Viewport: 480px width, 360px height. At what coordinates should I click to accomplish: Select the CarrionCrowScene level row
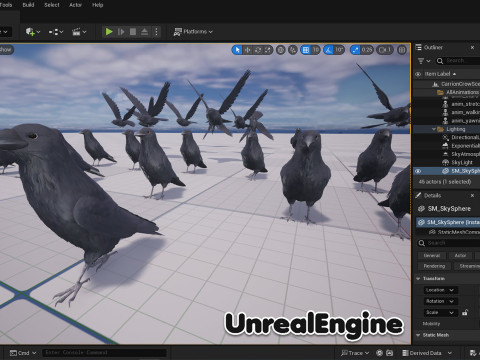pyautogui.click(x=447, y=84)
